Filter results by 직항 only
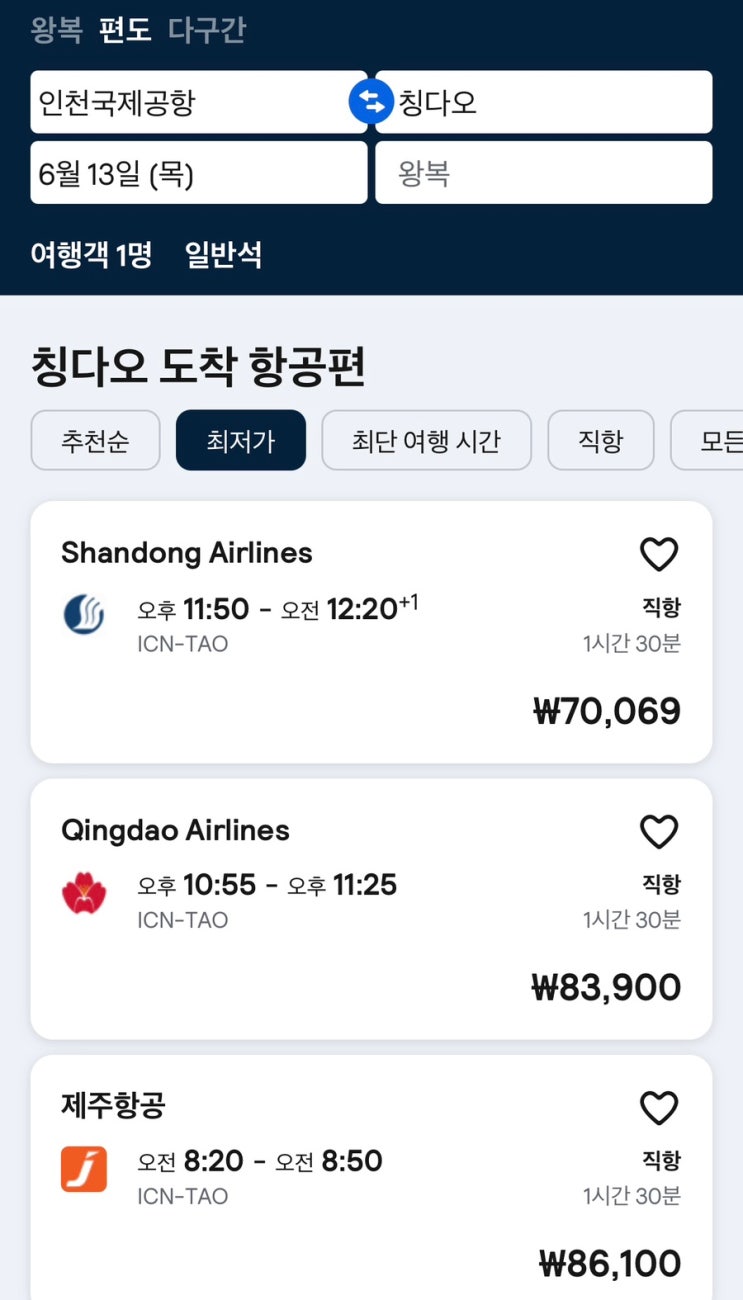Image resolution: width=743 pixels, height=1300 pixels. 600,440
